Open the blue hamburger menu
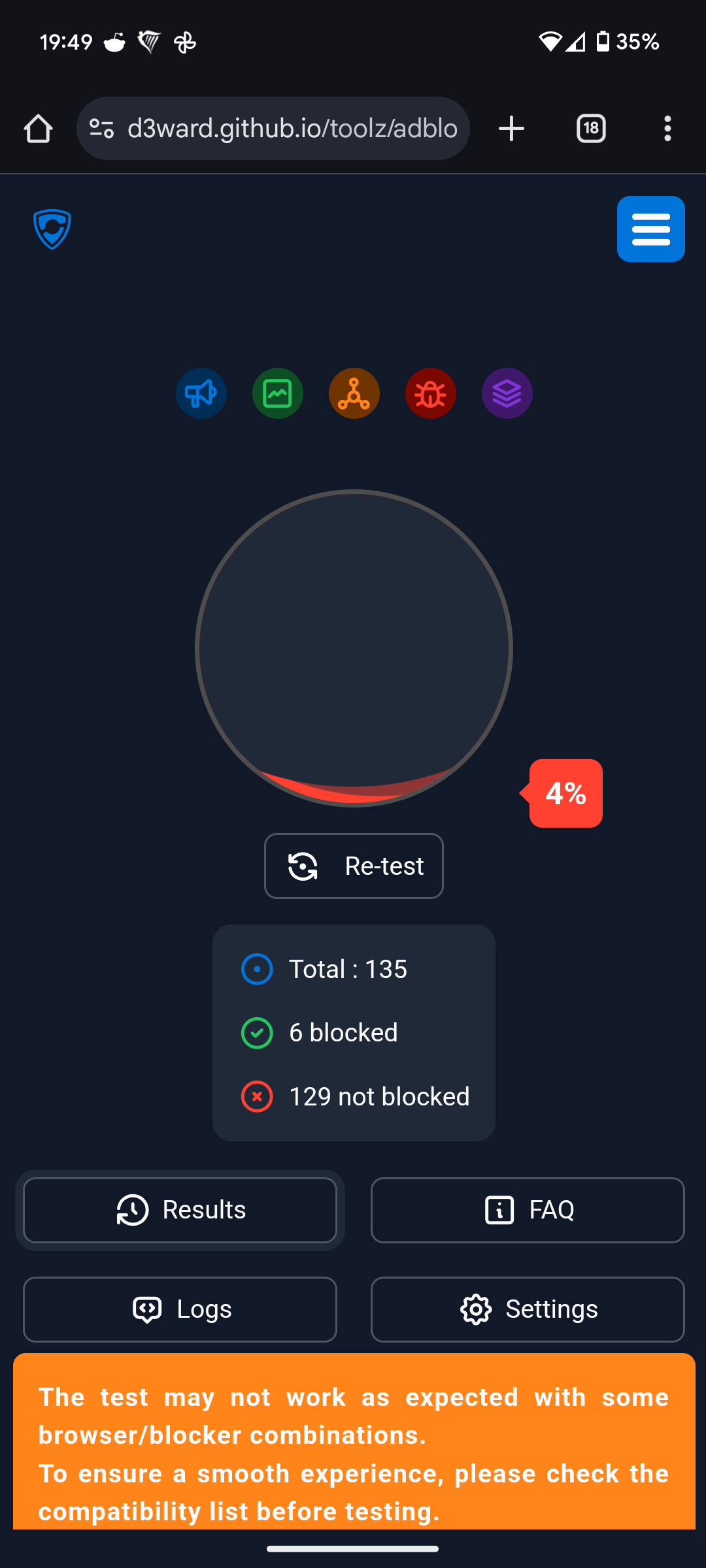The width and height of the screenshot is (706, 1568). point(651,229)
